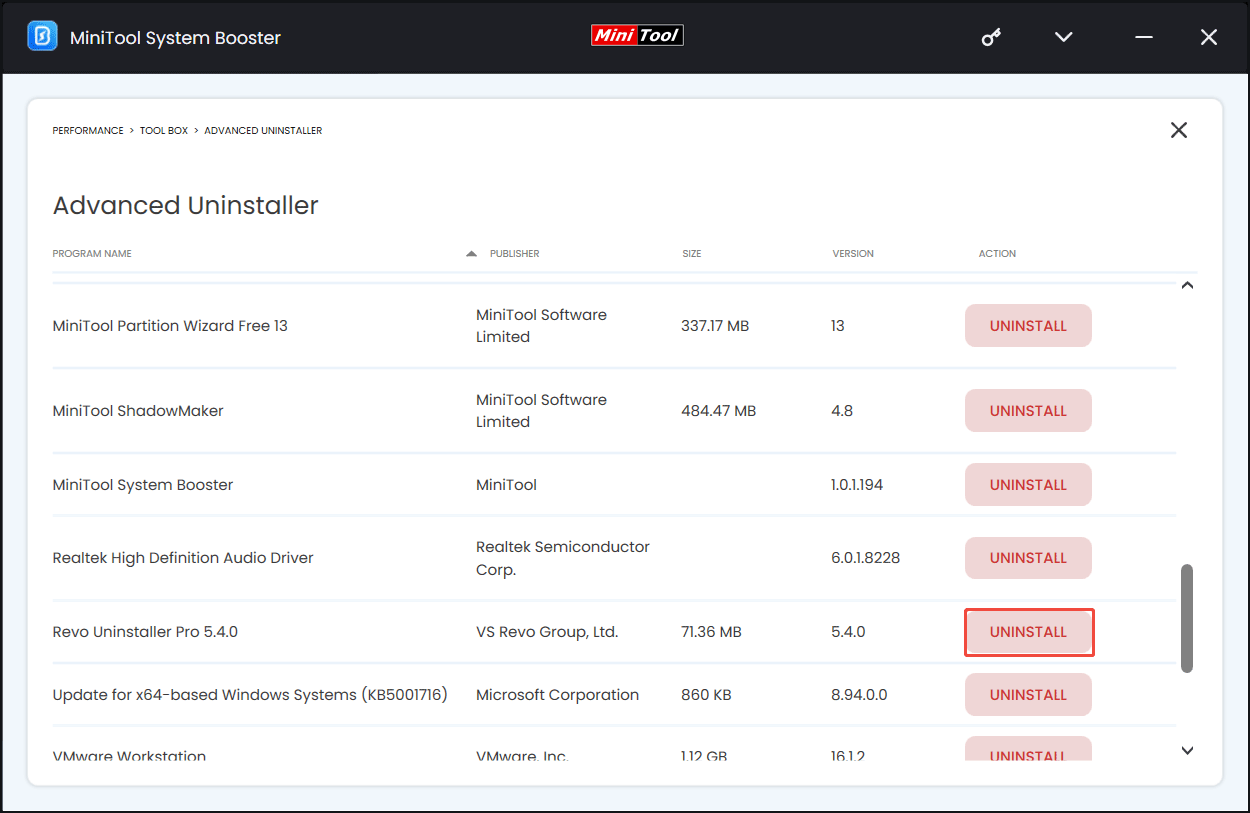Uninstall MiniTool ShadowMaker
Viewport: 1250px width, 813px height.
(x=1028, y=410)
